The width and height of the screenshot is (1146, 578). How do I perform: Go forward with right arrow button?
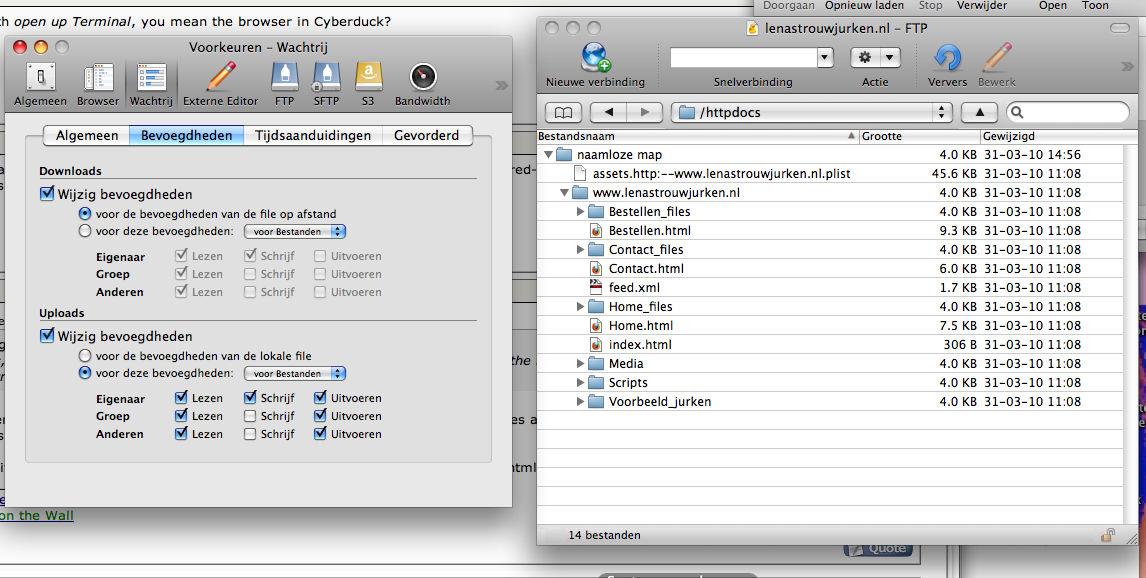pyautogui.click(x=645, y=112)
